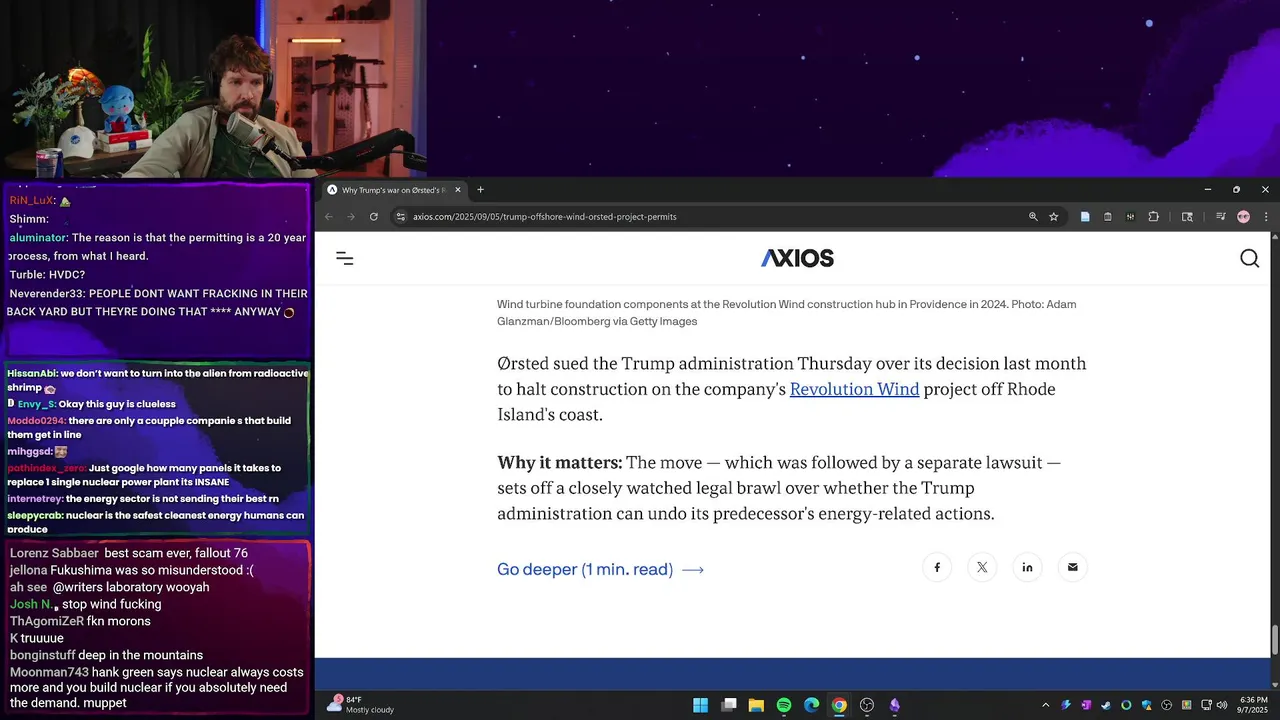The width and height of the screenshot is (1280, 720).
Task: Open Spotify from taskbar
Action: click(x=784, y=705)
